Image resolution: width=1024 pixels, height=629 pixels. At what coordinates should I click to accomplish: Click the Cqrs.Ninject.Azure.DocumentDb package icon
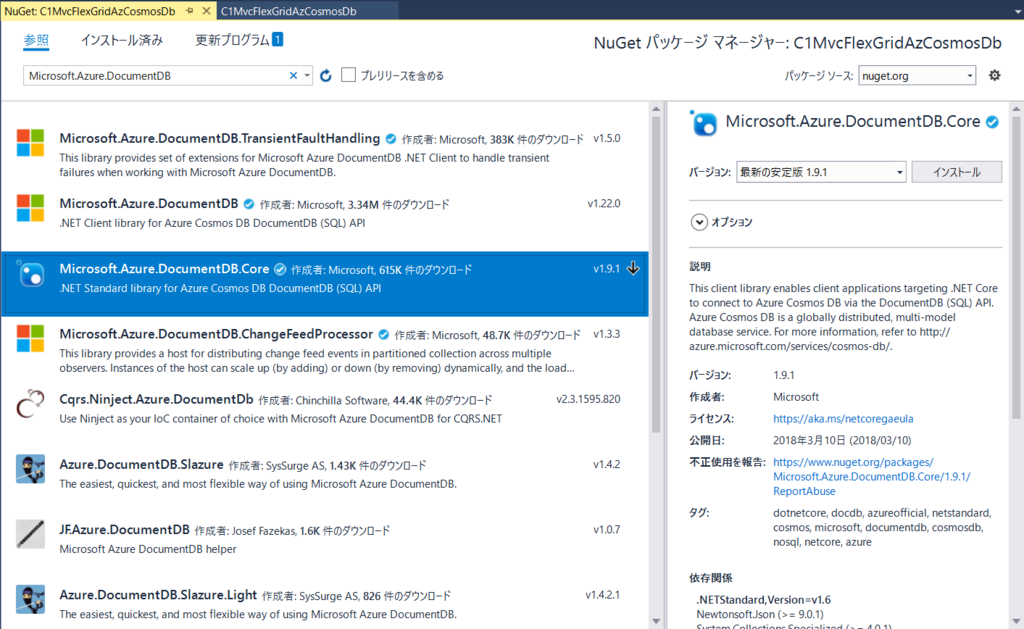(x=30, y=404)
